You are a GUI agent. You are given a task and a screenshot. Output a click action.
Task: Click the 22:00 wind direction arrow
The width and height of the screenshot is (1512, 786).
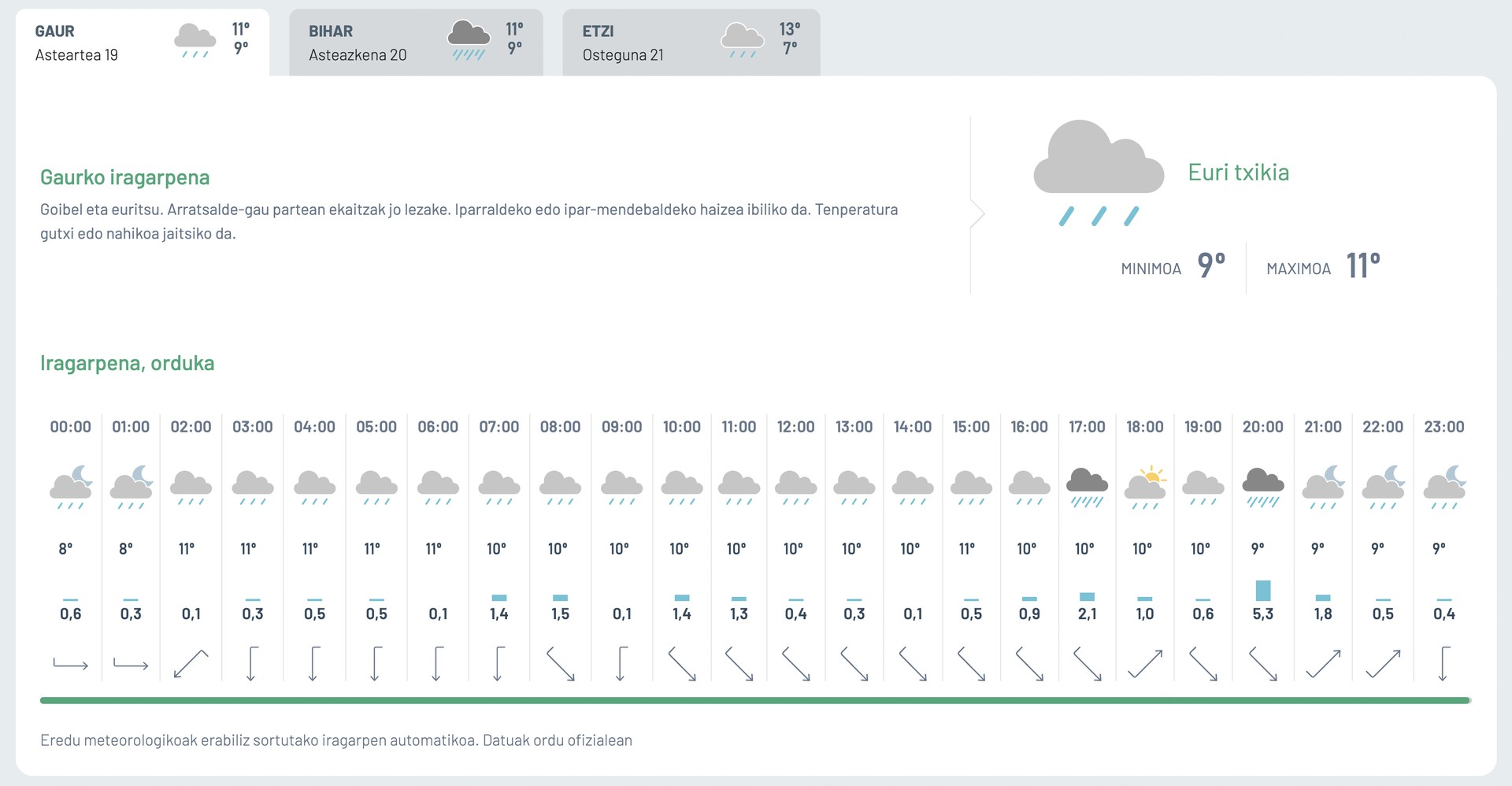coord(1383,664)
